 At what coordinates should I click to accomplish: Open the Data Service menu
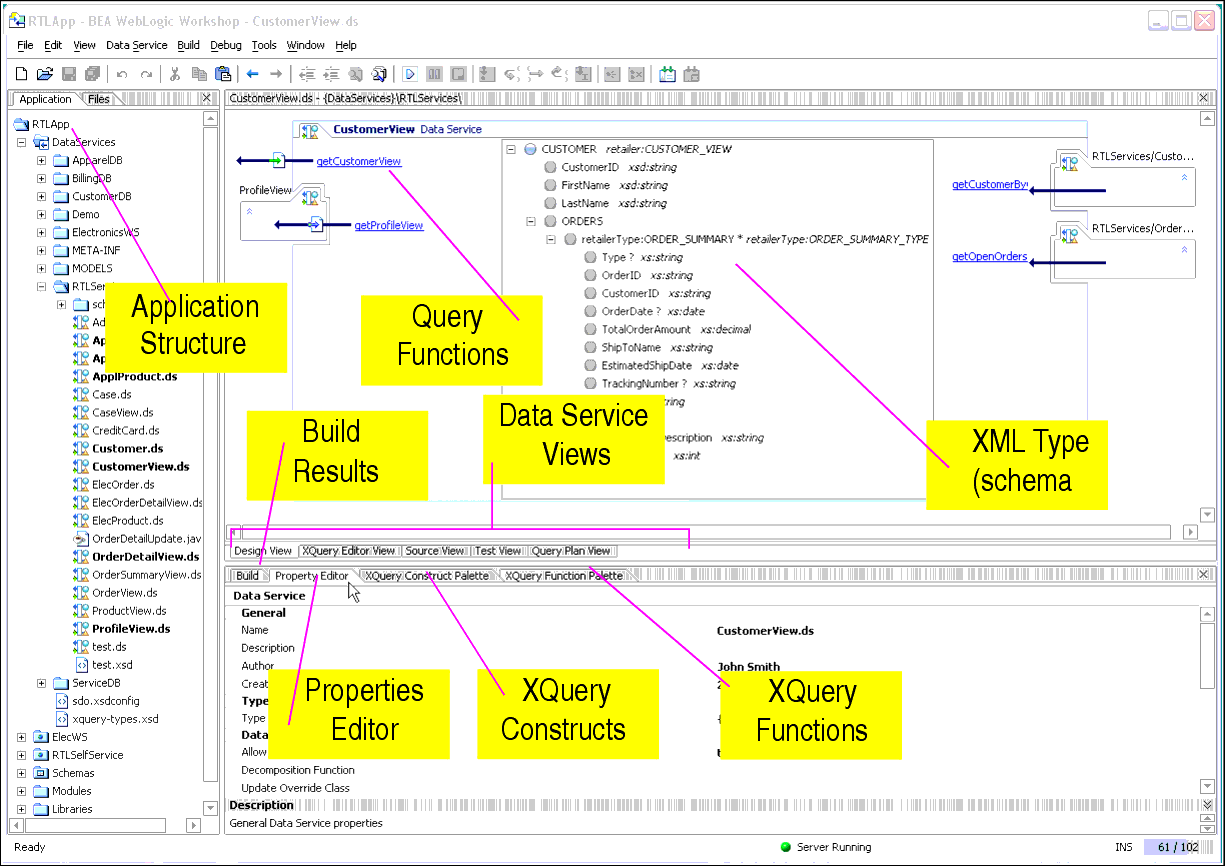137,45
